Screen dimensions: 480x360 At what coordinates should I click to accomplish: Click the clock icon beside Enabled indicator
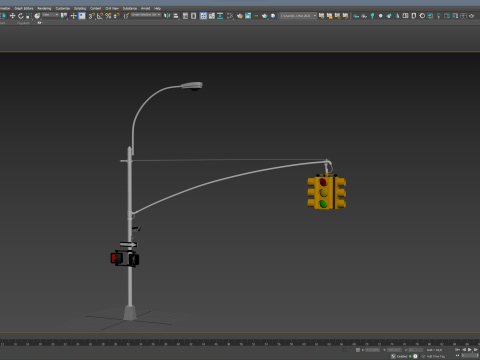tap(415, 356)
